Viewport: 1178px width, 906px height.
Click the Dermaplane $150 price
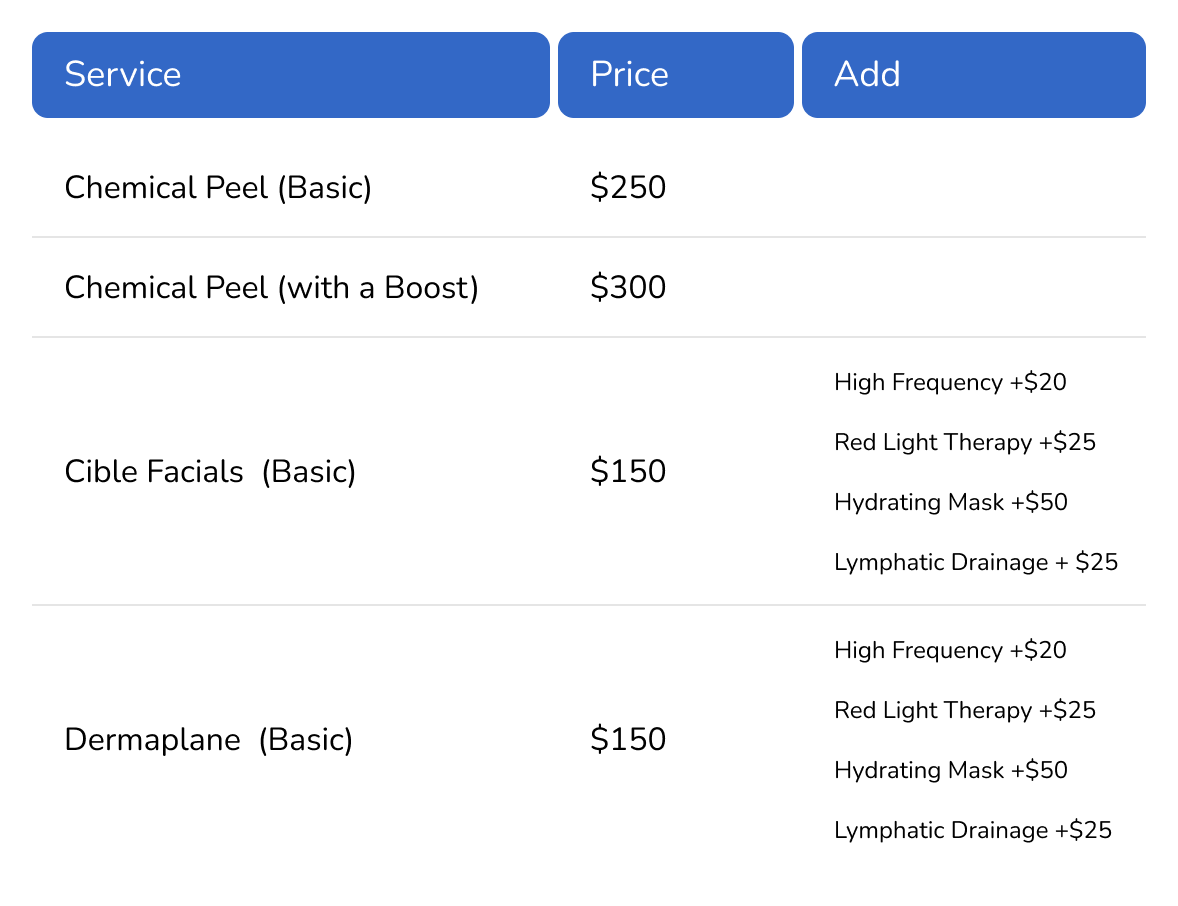pos(628,739)
